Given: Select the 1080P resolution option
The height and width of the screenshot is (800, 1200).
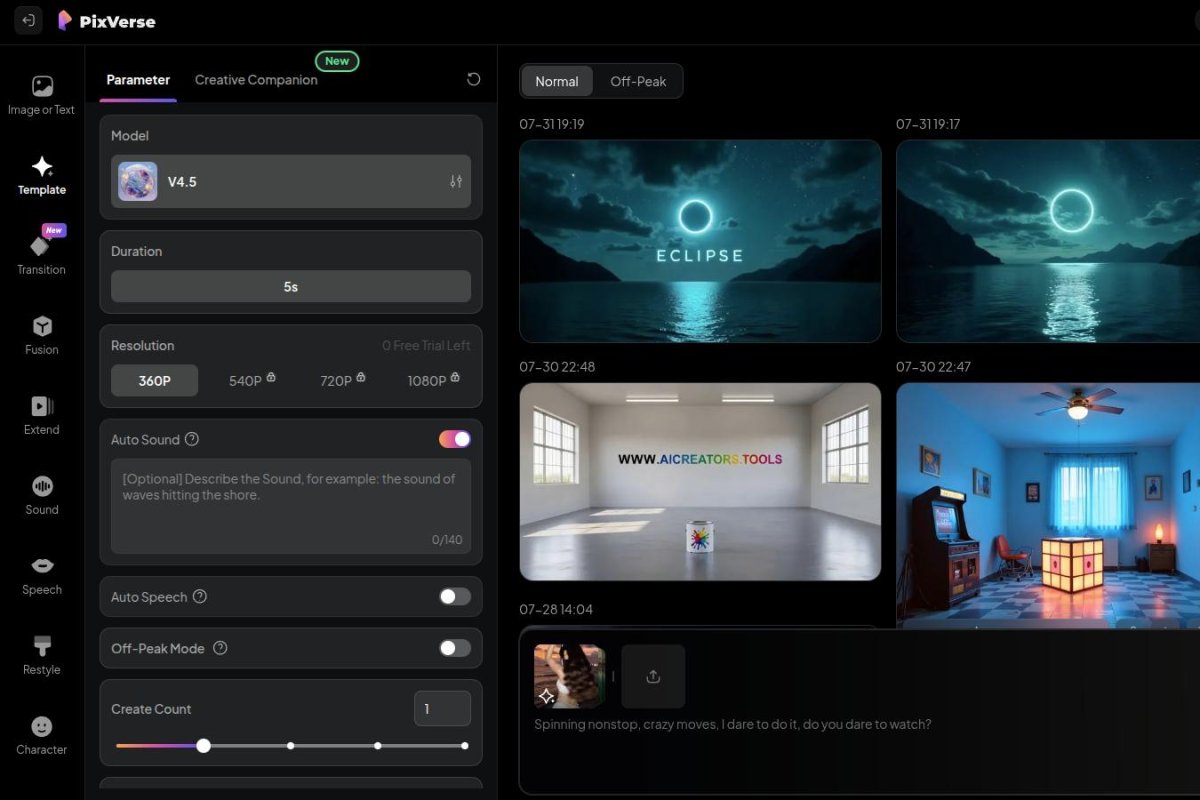Looking at the screenshot, I should point(427,380).
